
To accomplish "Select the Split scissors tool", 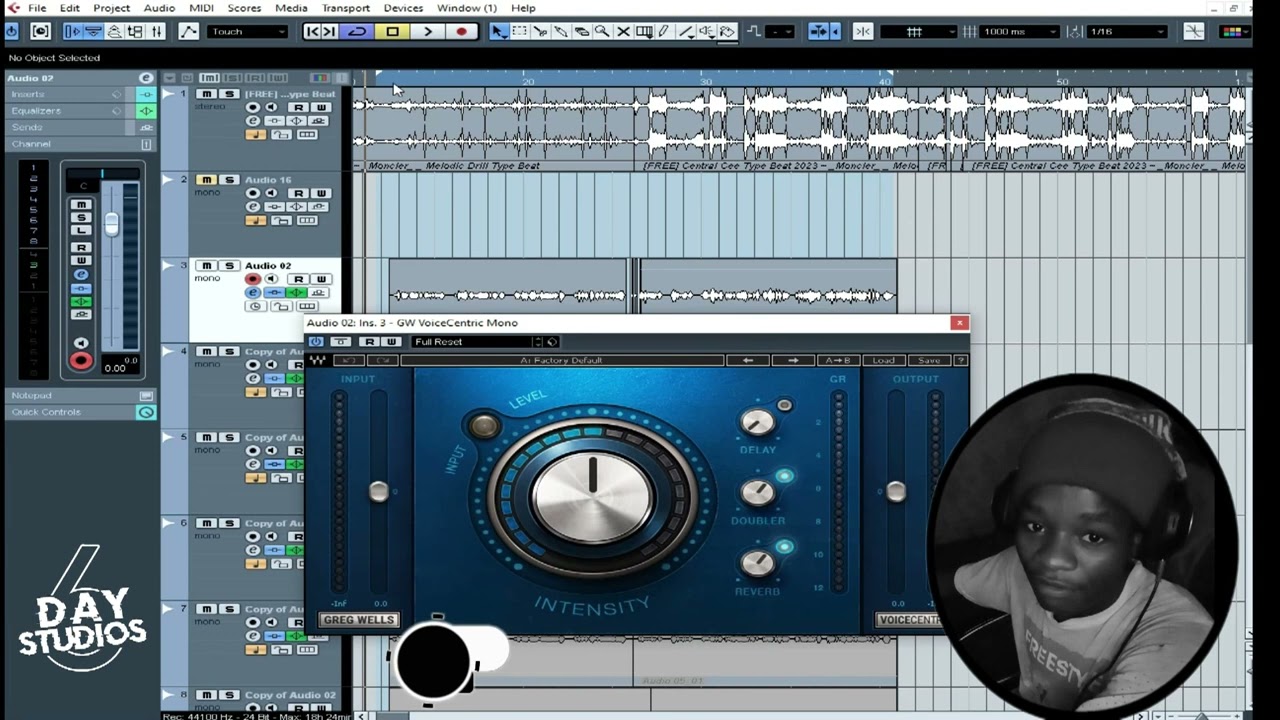I will pyautogui.click(x=540, y=32).
